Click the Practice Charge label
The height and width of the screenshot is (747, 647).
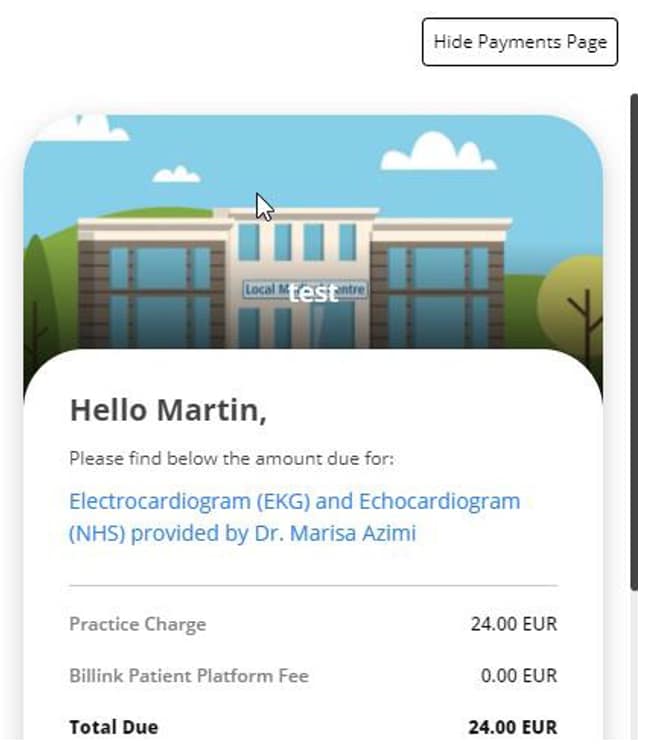(137, 624)
